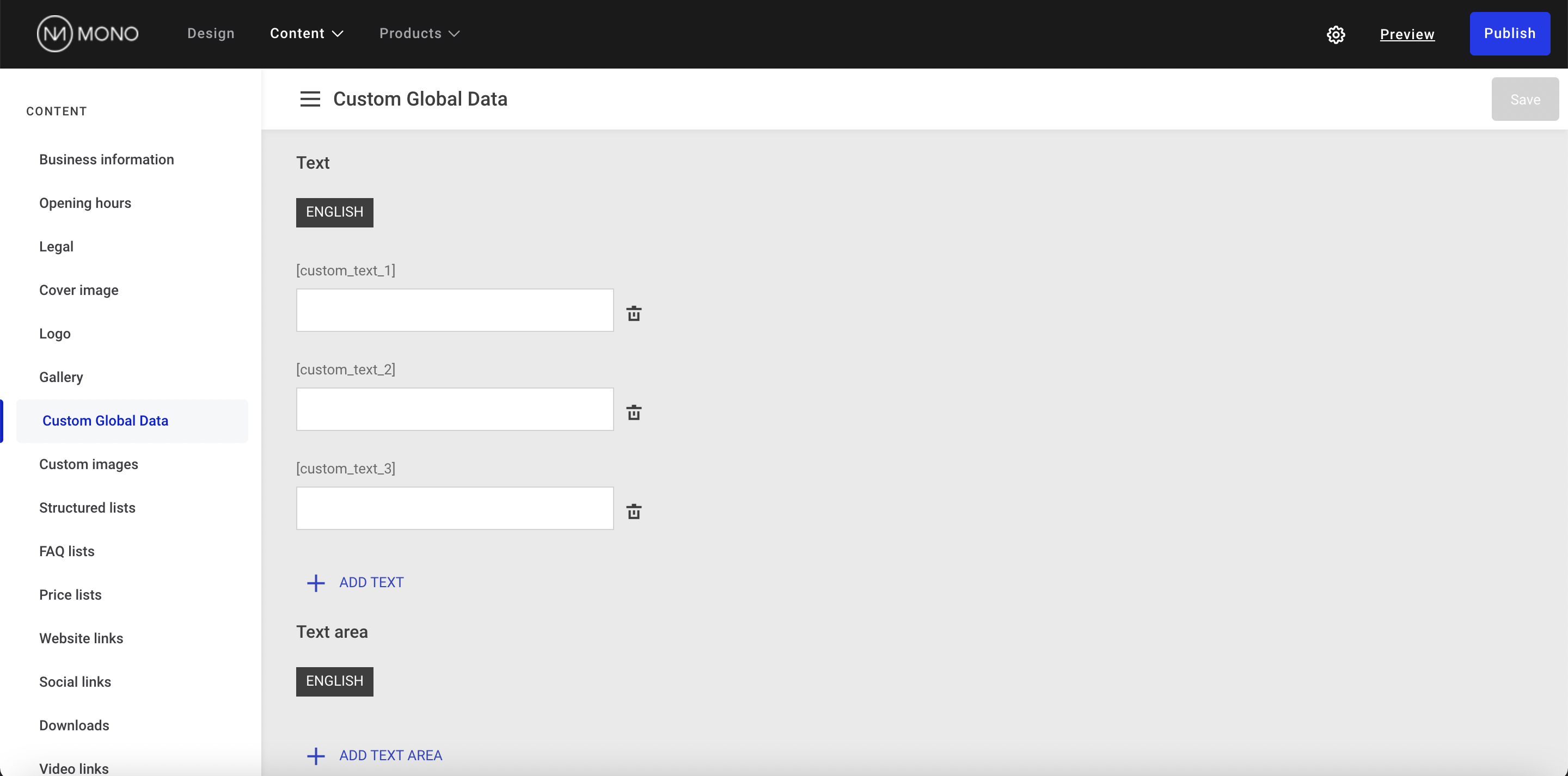Expand the Content dropdown menu
Screen dimensions: 1568x776
pos(307,34)
